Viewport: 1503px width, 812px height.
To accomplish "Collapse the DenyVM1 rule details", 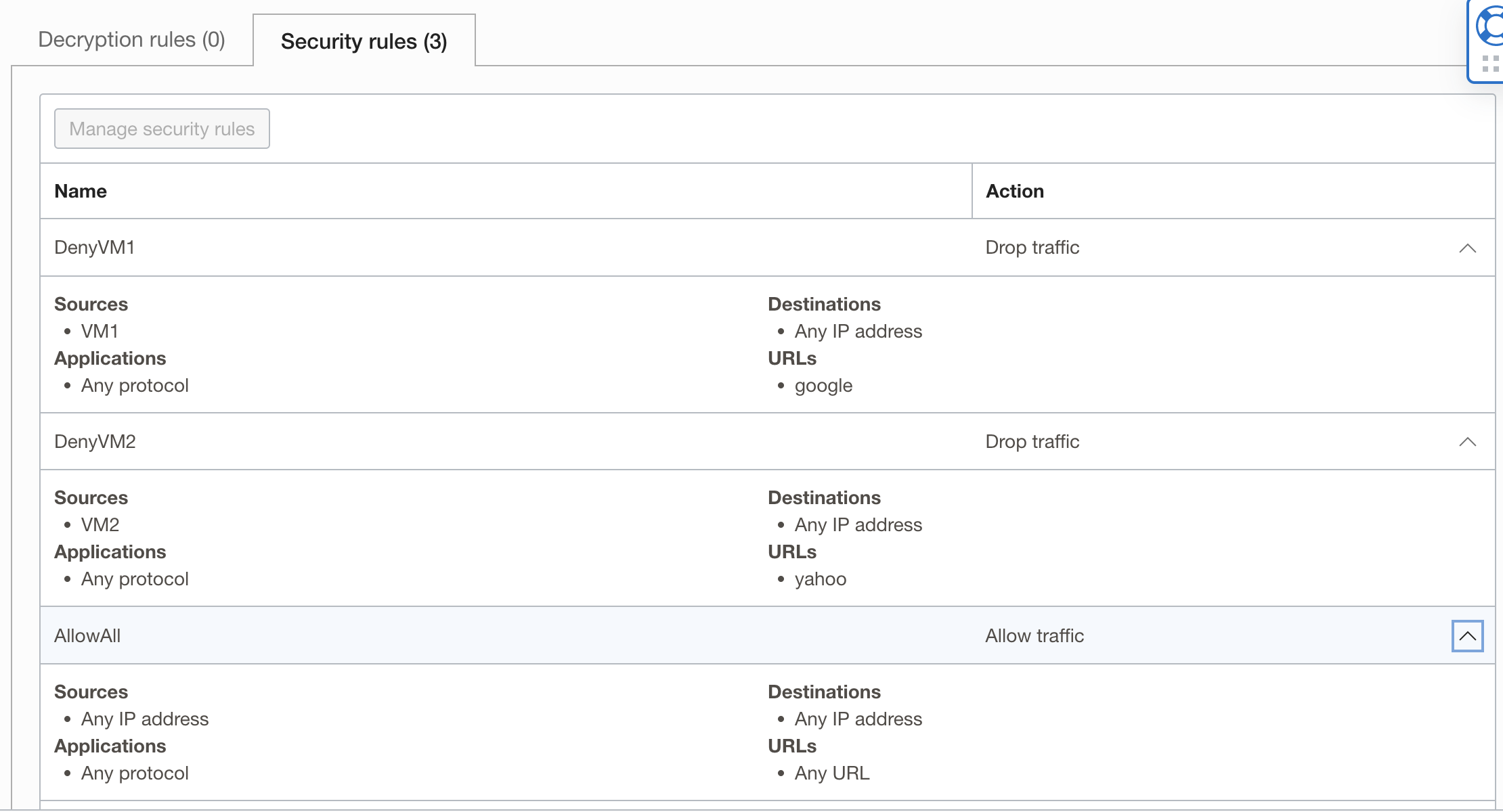I will pyautogui.click(x=1467, y=248).
